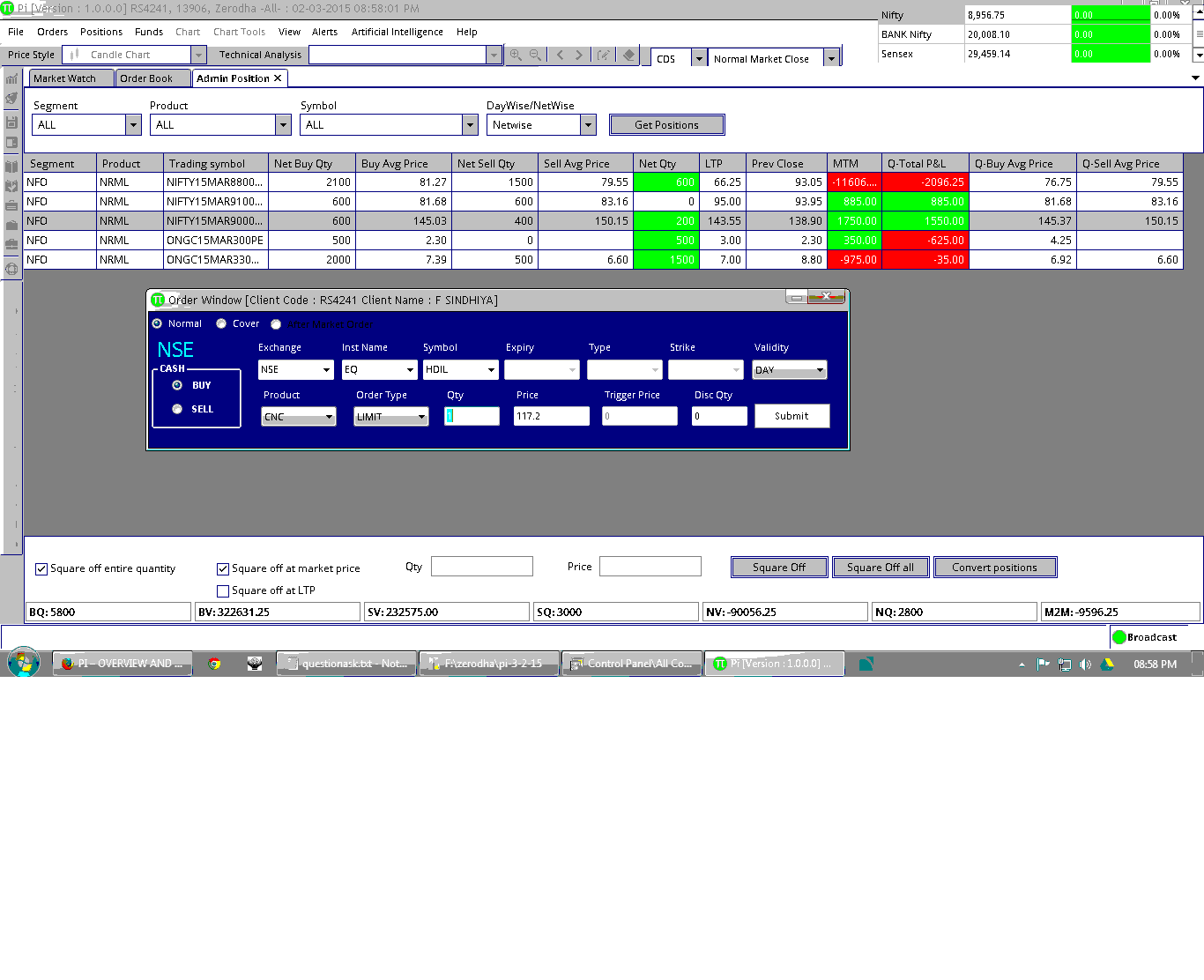
Task: Click the zoom out magnifier icon
Action: coord(535,55)
